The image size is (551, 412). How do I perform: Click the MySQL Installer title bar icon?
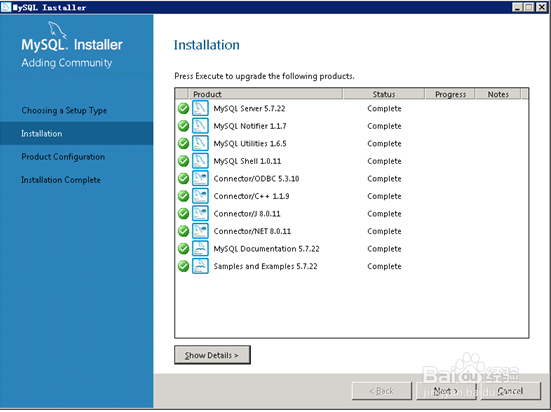tap(6, 7)
